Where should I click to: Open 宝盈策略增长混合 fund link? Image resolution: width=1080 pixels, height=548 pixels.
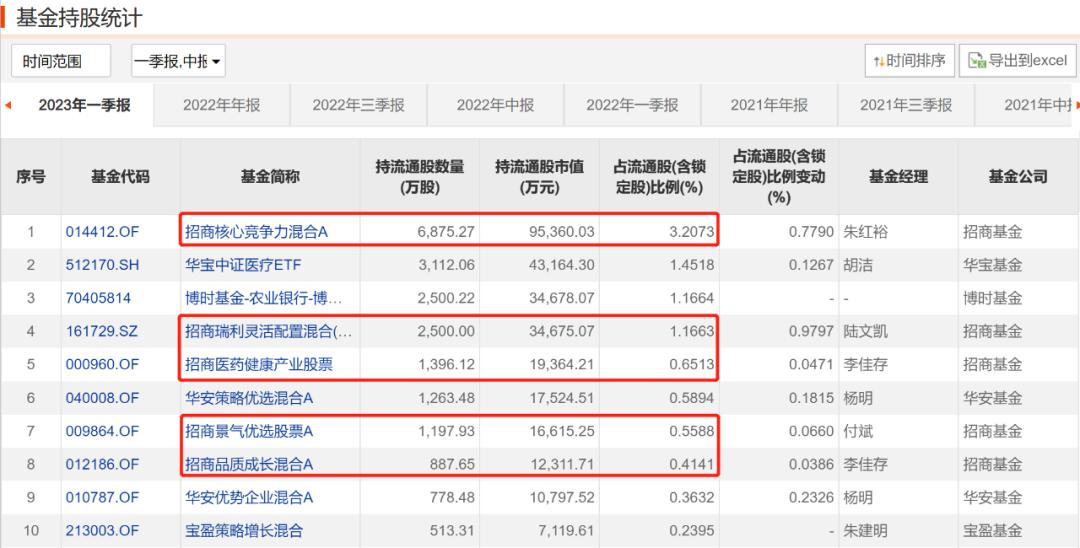[x=244, y=531]
